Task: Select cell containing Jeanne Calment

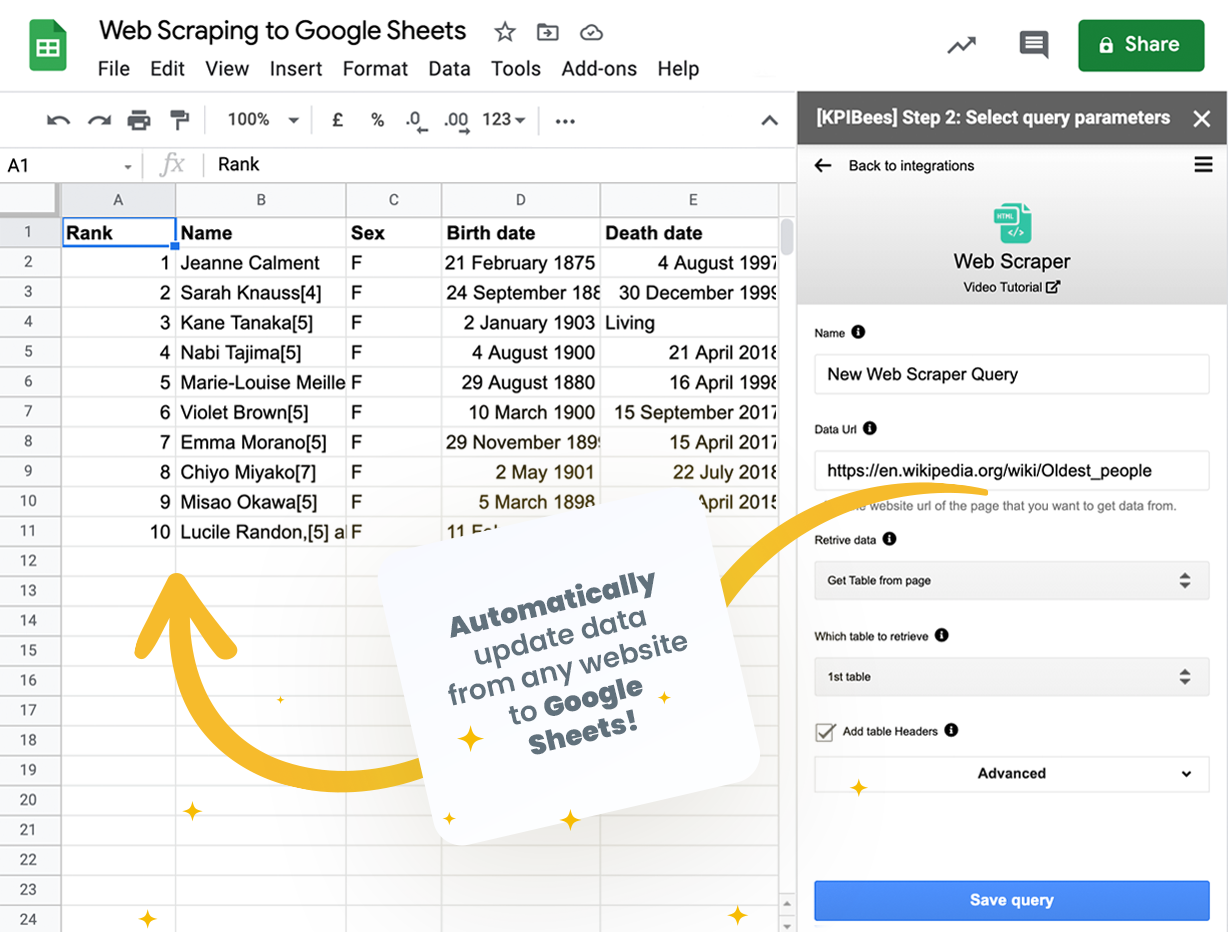Action: click(261, 263)
